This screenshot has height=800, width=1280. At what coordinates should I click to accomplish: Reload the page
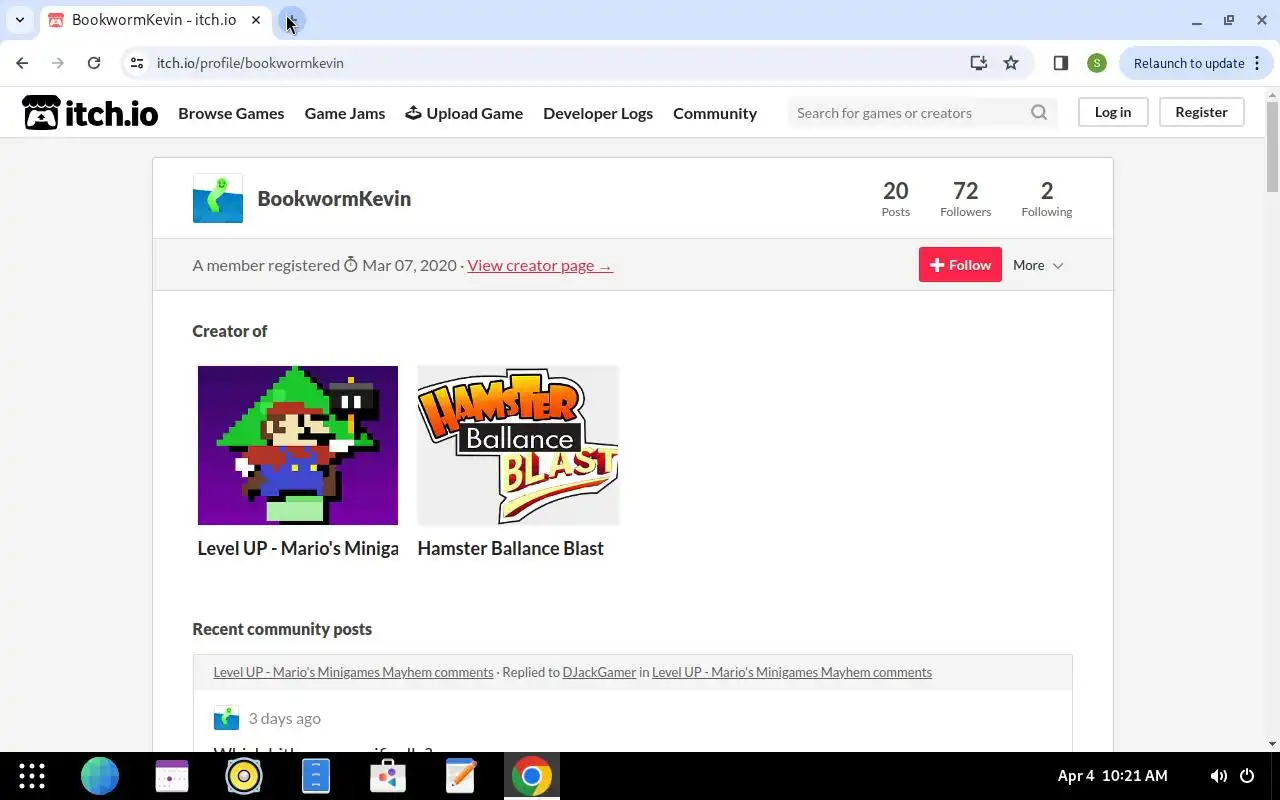coord(94,63)
